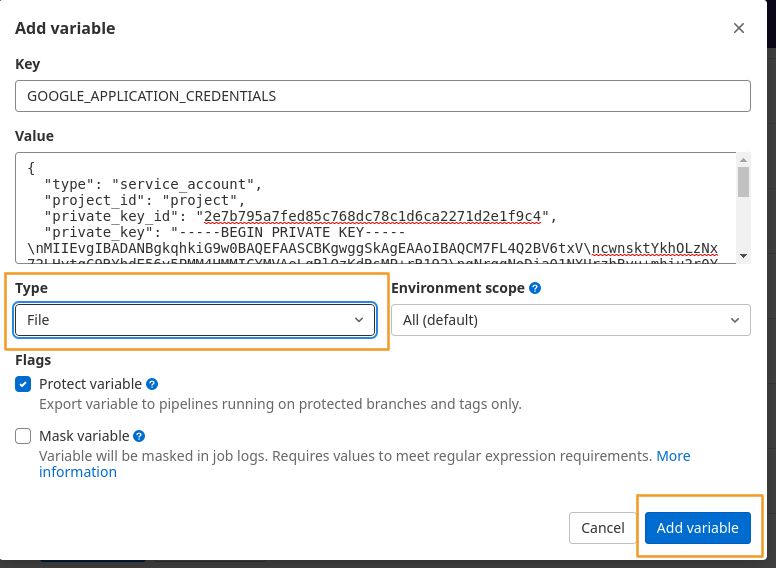Viewport: 776px width, 568px height.
Task: Uncheck the Protect variable checkbox
Action: [23, 384]
